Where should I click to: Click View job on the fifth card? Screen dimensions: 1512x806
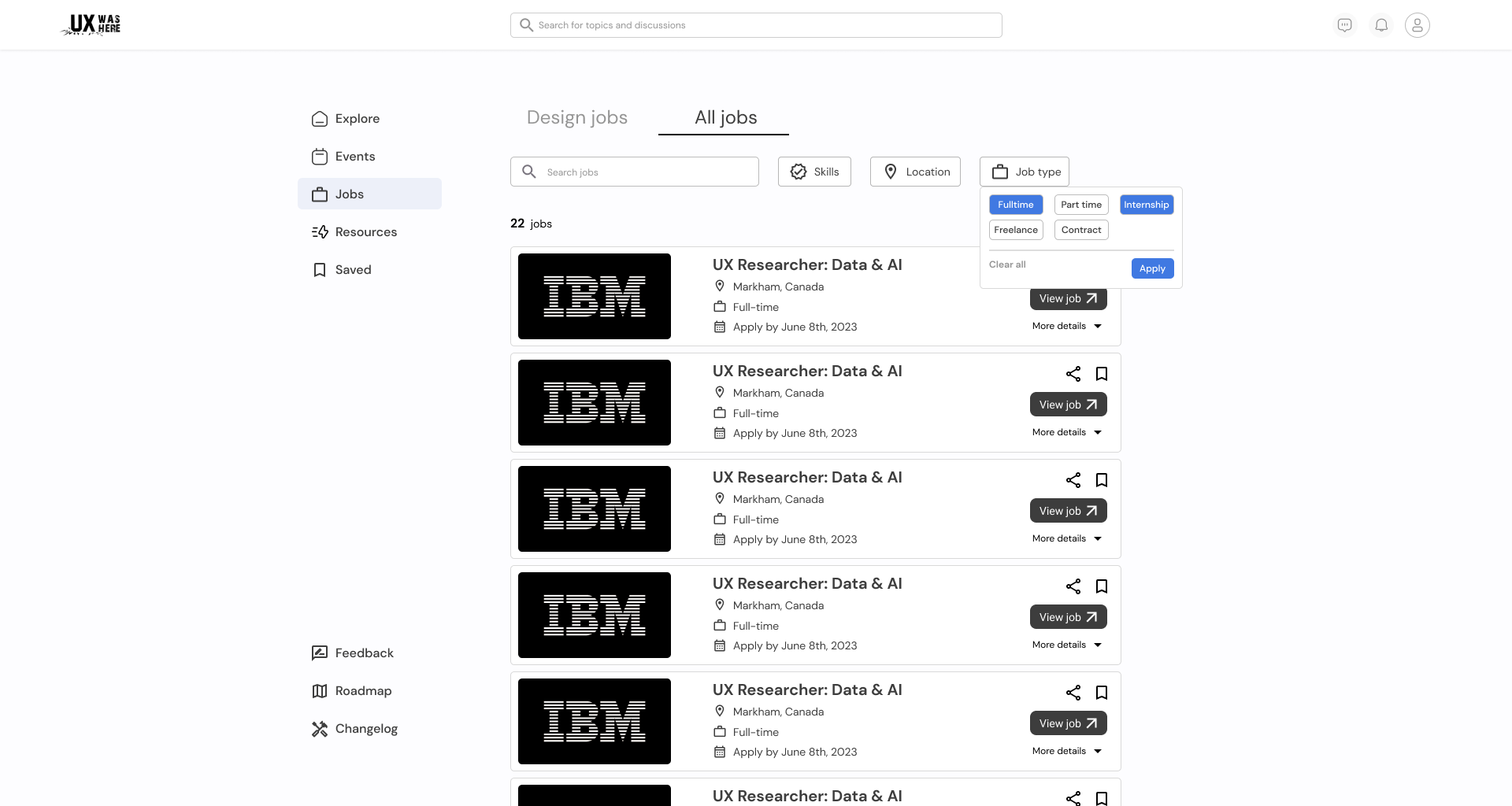pos(1069,723)
